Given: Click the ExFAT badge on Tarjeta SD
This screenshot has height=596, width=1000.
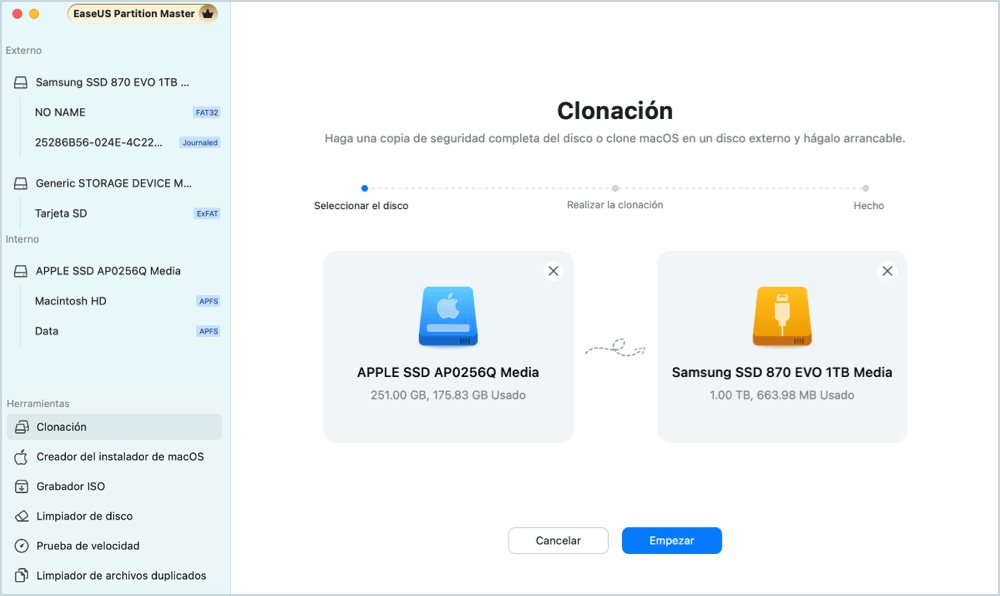Looking at the screenshot, I should pos(207,214).
